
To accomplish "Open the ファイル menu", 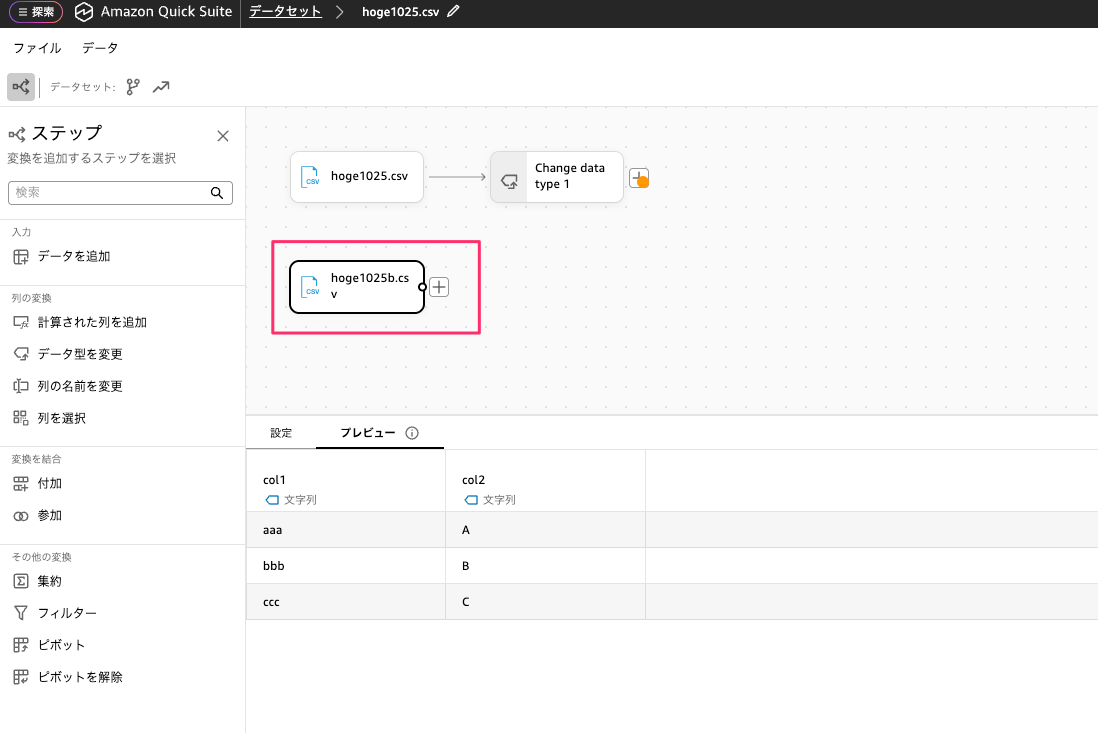I will coord(37,48).
